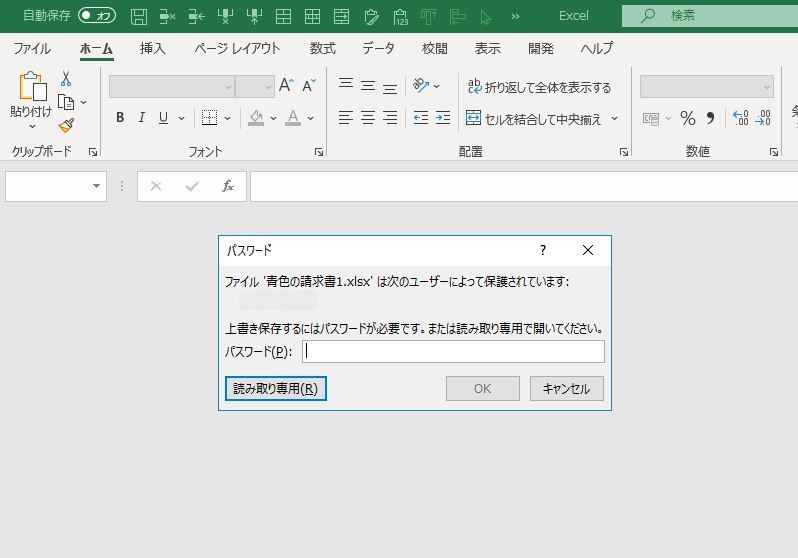
Task: Open the font name combo box
Action: tap(172, 87)
